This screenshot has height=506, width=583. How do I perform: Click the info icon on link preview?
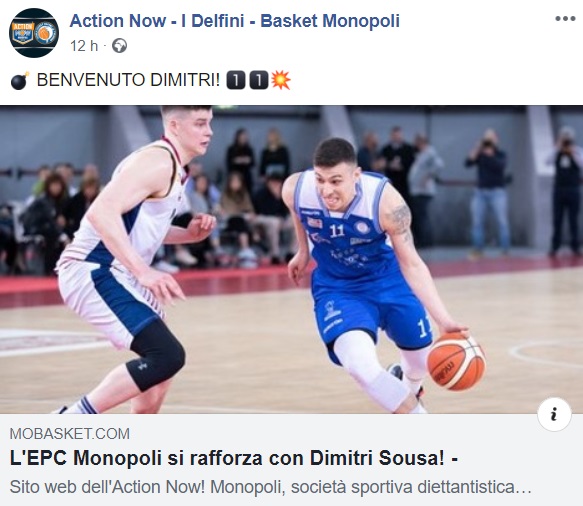pyautogui.click(x=554, y=414)
